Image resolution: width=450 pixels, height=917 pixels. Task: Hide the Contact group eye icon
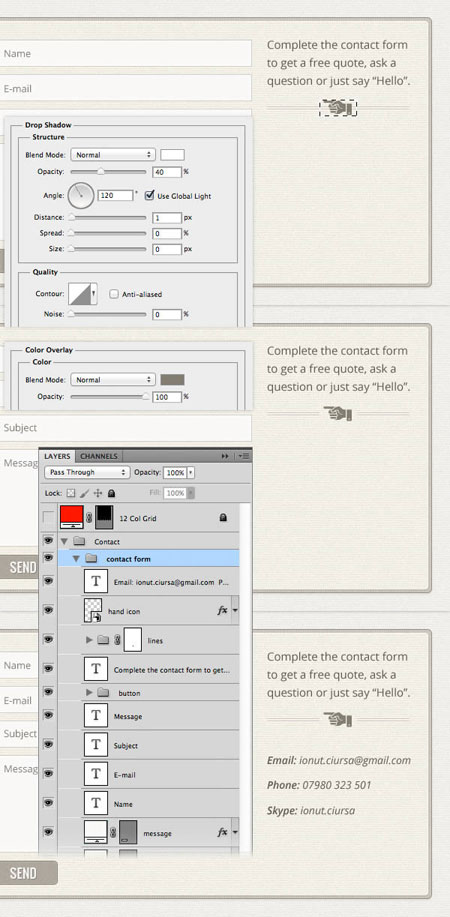click(49, 541)
